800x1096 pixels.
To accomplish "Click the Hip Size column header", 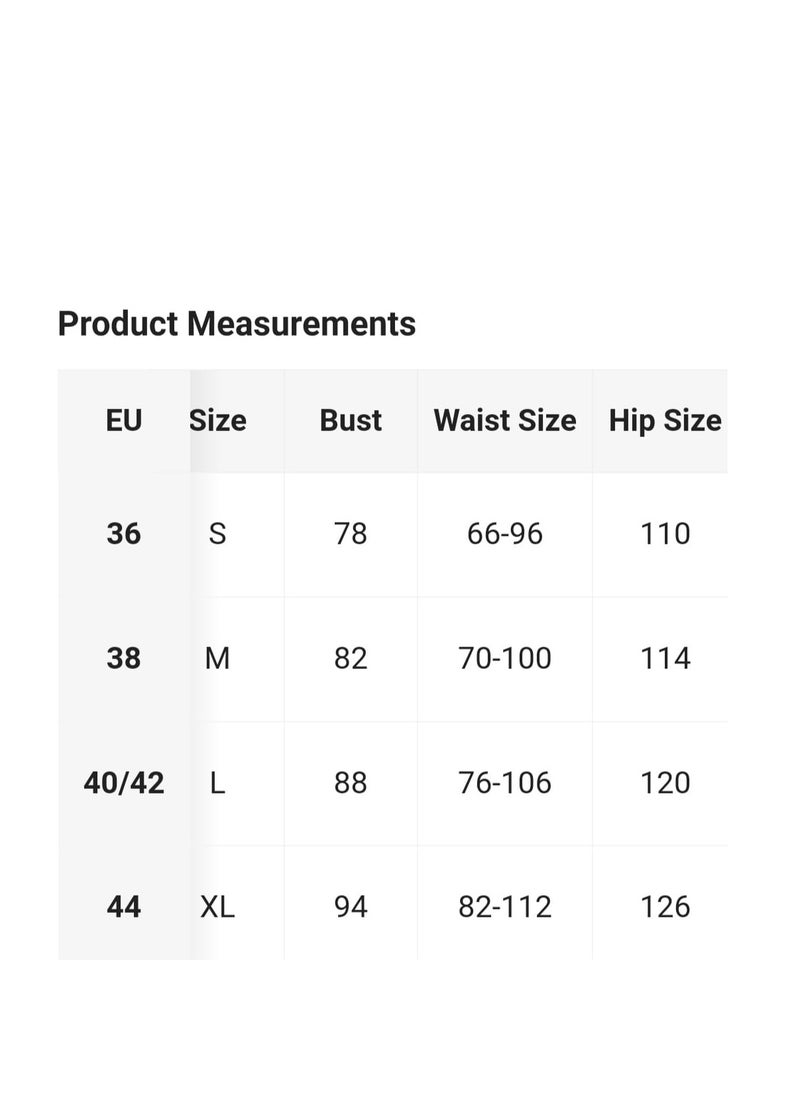I will pyautogui.click(x=665, y=421).
